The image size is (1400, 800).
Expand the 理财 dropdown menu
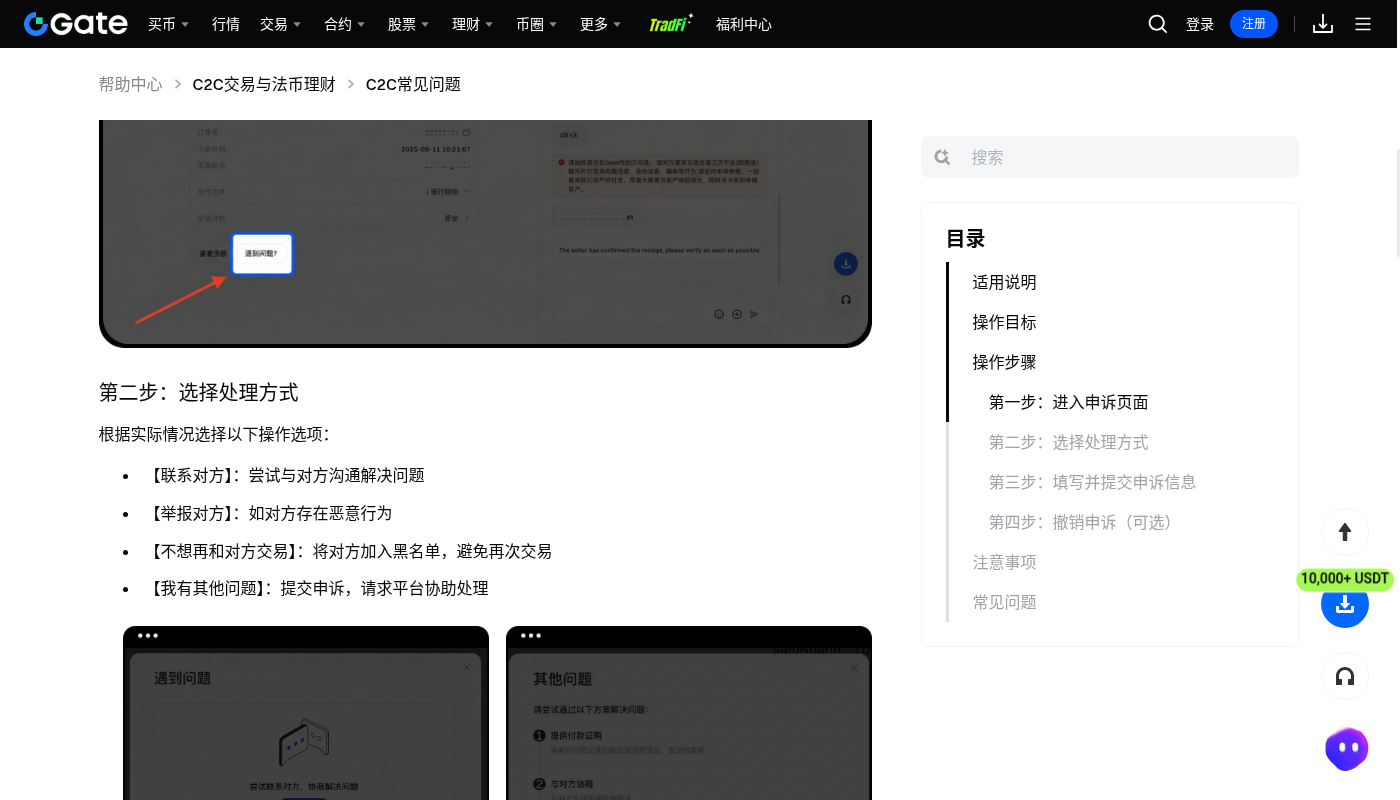tap(472, 24)
